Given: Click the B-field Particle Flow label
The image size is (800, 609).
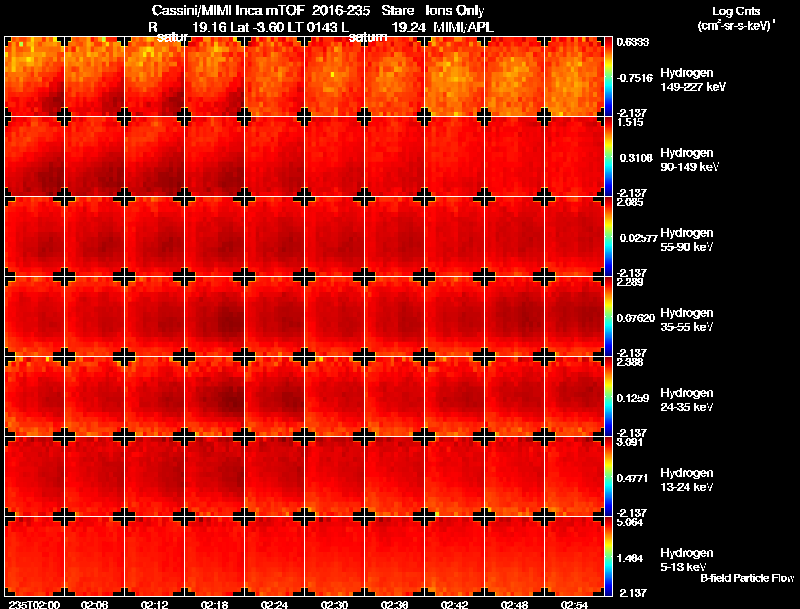Looking at the screenshot, I should coord(747,578).
